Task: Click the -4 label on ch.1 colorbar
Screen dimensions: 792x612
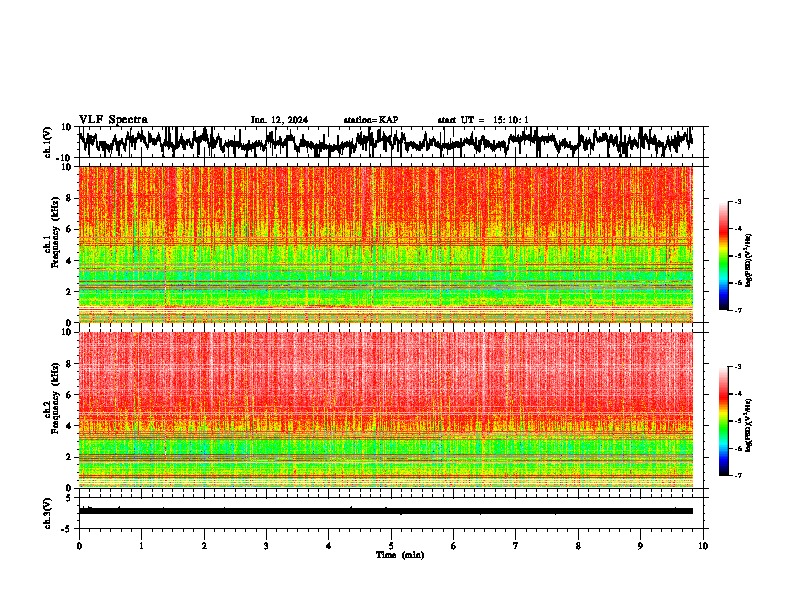Action: 737,229
